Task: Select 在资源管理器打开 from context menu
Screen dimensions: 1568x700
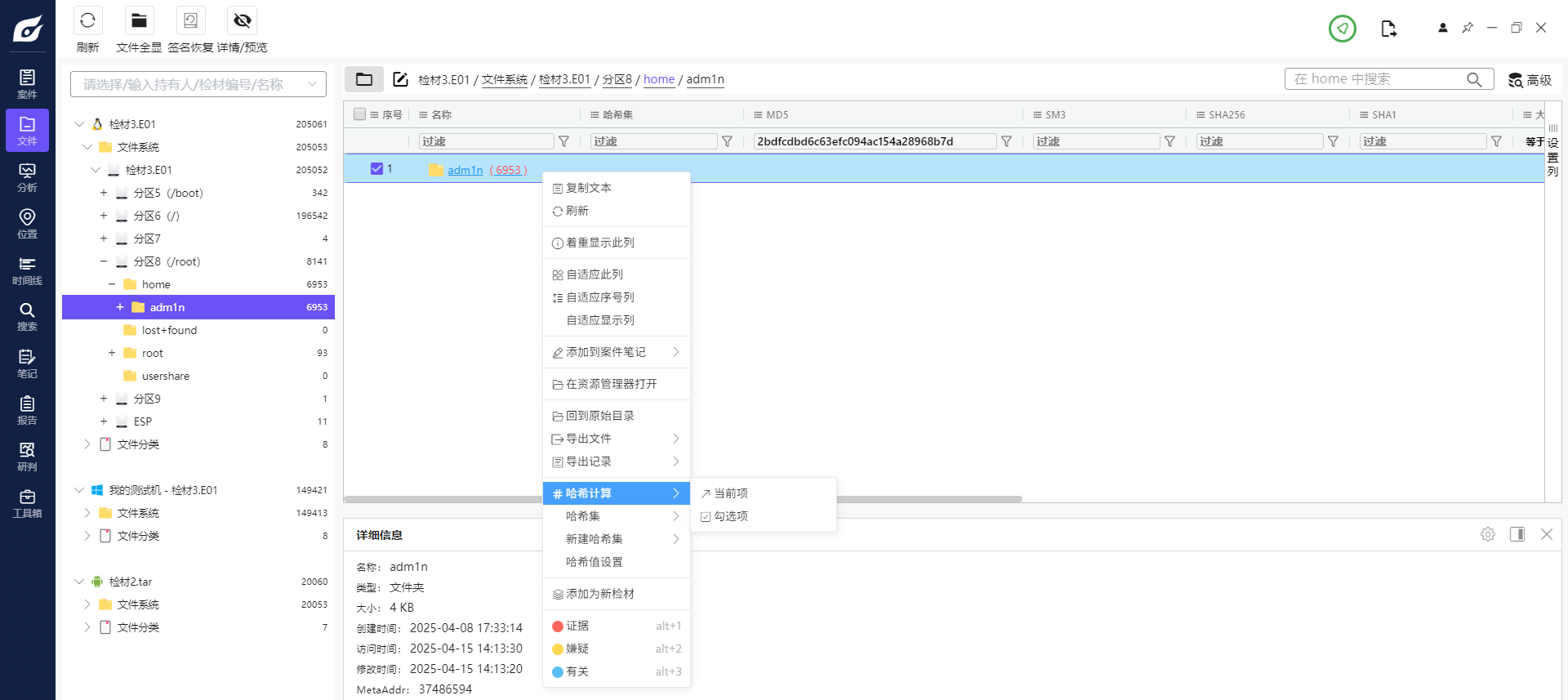Action: tap(611, 384)
